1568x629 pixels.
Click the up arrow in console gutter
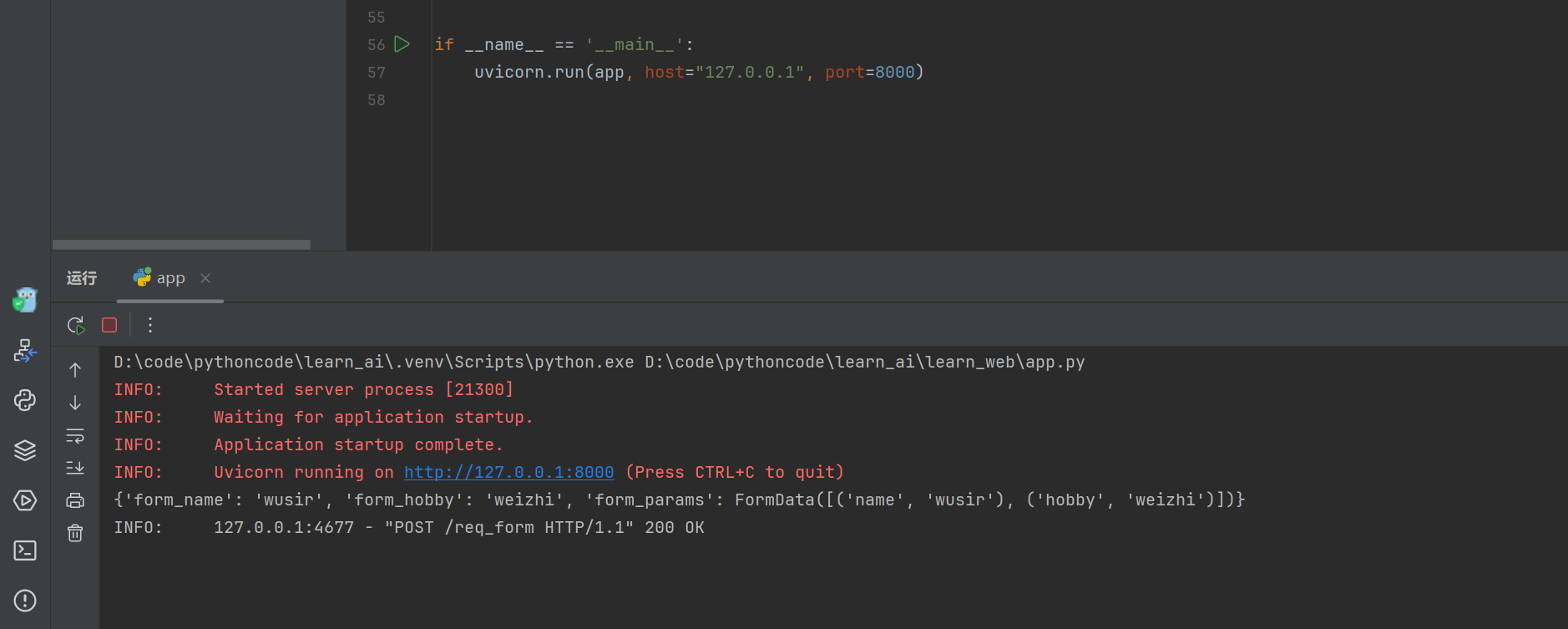(x=75, y=370)
